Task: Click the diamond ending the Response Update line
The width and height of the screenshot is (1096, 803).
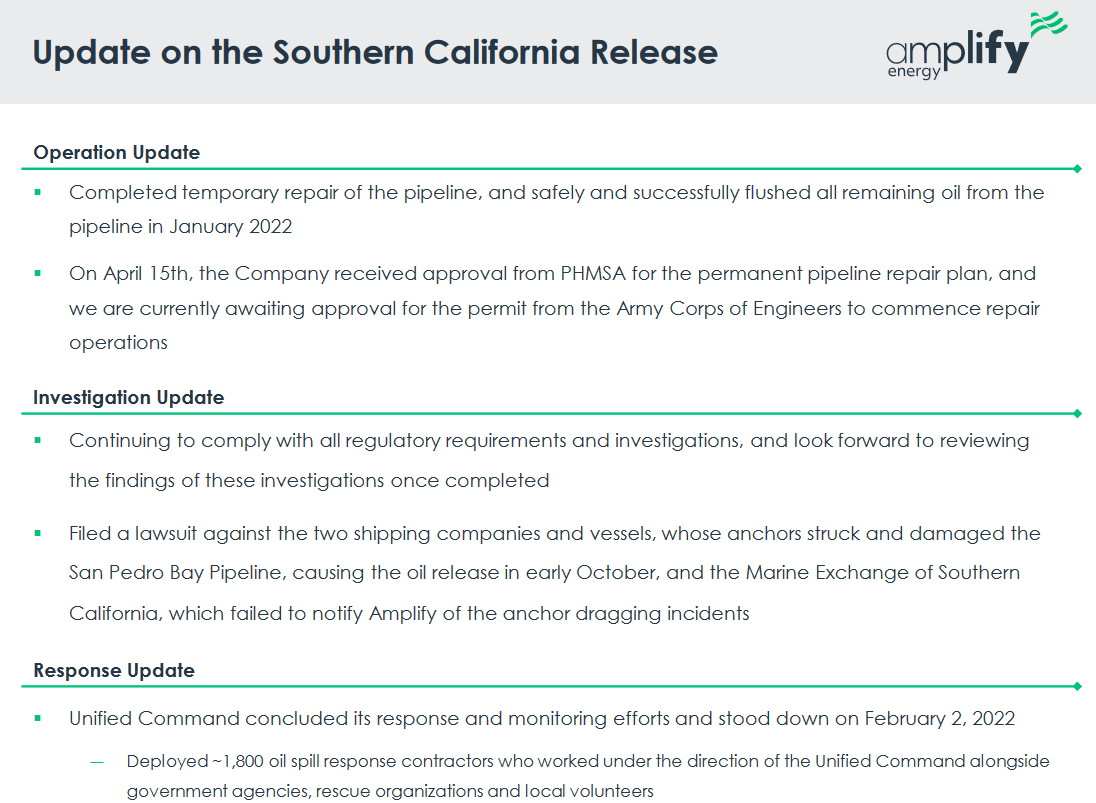Action: tap(1077, 686)
